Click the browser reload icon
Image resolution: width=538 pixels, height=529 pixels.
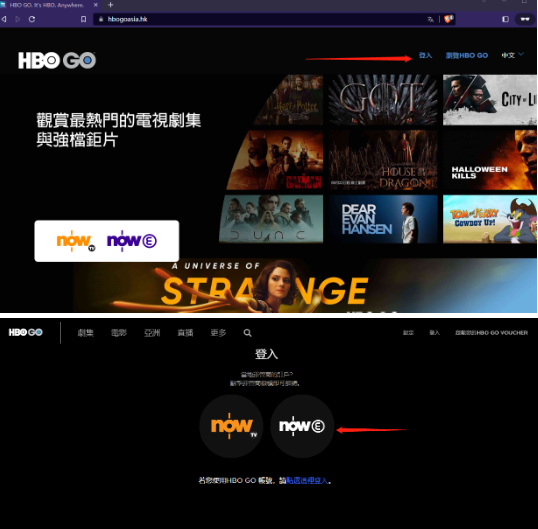[32, 19]
